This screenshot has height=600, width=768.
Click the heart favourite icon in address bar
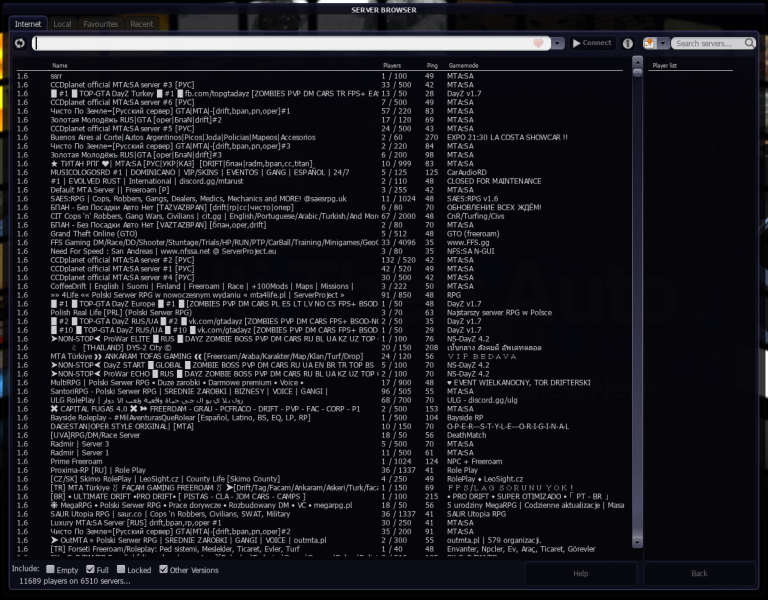click(x=539, y=43)
